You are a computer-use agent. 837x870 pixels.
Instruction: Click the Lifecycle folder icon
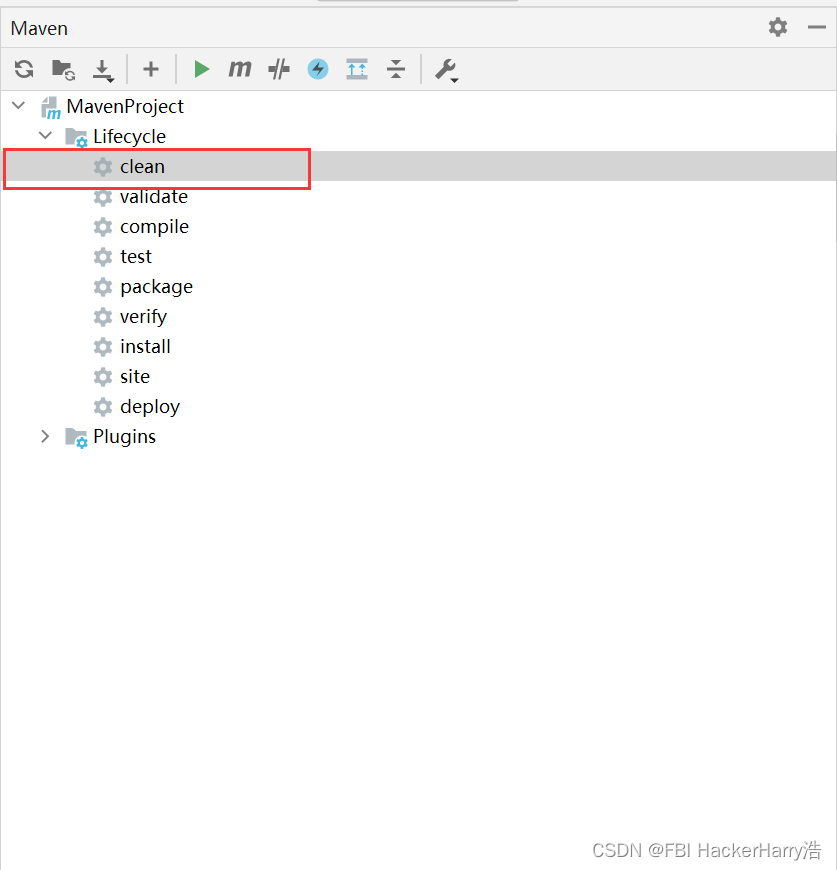(76, 137)
